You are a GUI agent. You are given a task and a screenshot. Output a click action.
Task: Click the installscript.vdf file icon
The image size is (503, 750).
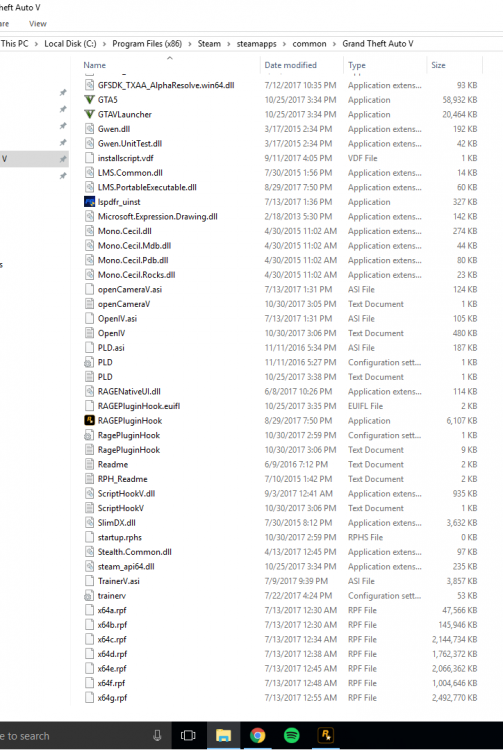[x=89, y=158]
